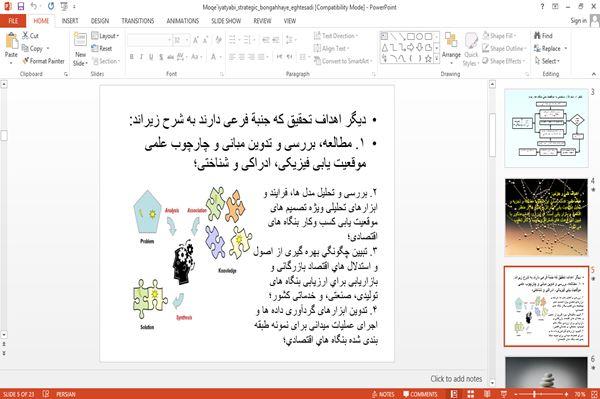Open the Replace dropdown arrow
The width and height of the screenshot is (600, 399).
(566, 49)
